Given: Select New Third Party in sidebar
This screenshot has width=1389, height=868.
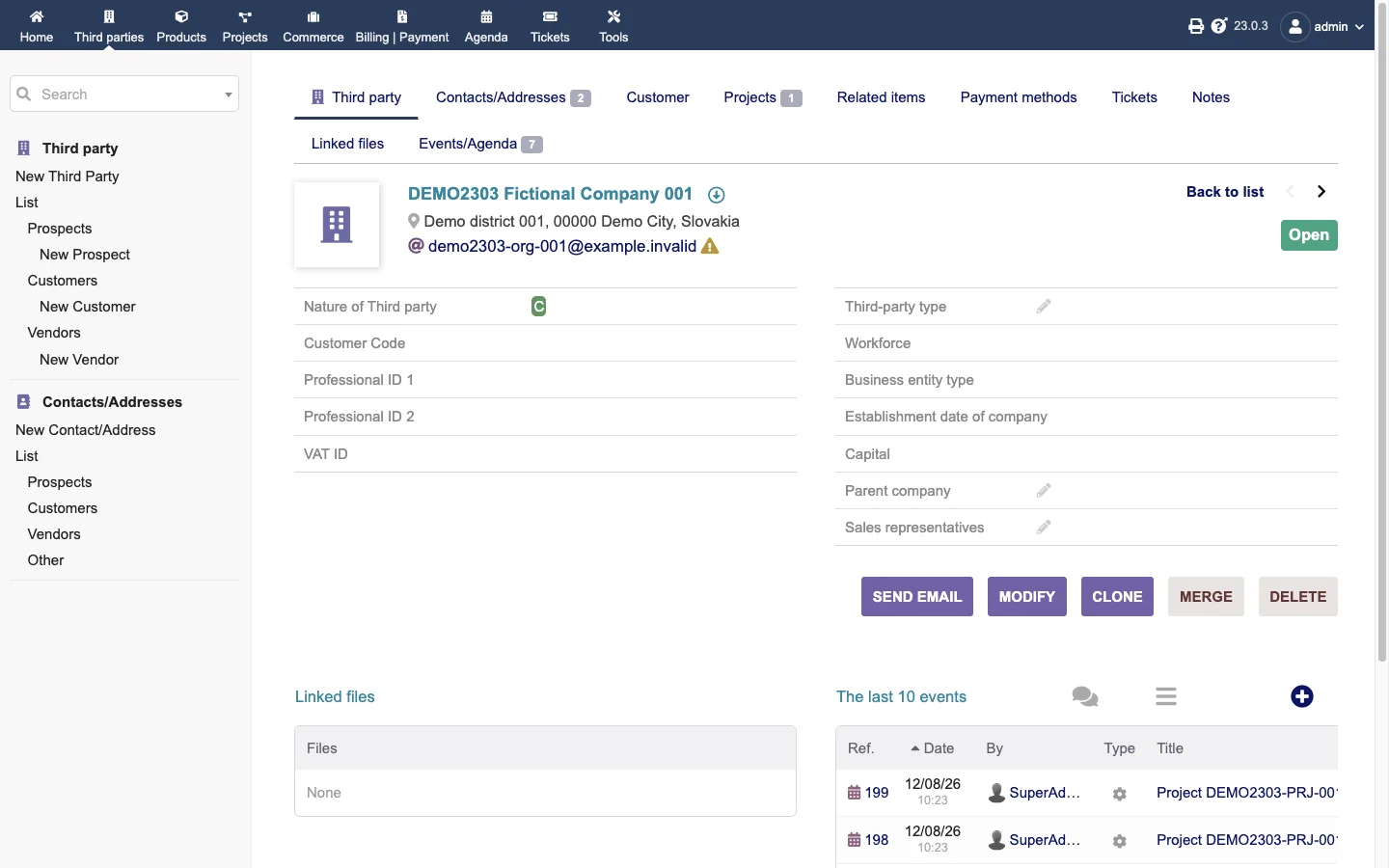Looking at the screenshot, I should (68, 176).
